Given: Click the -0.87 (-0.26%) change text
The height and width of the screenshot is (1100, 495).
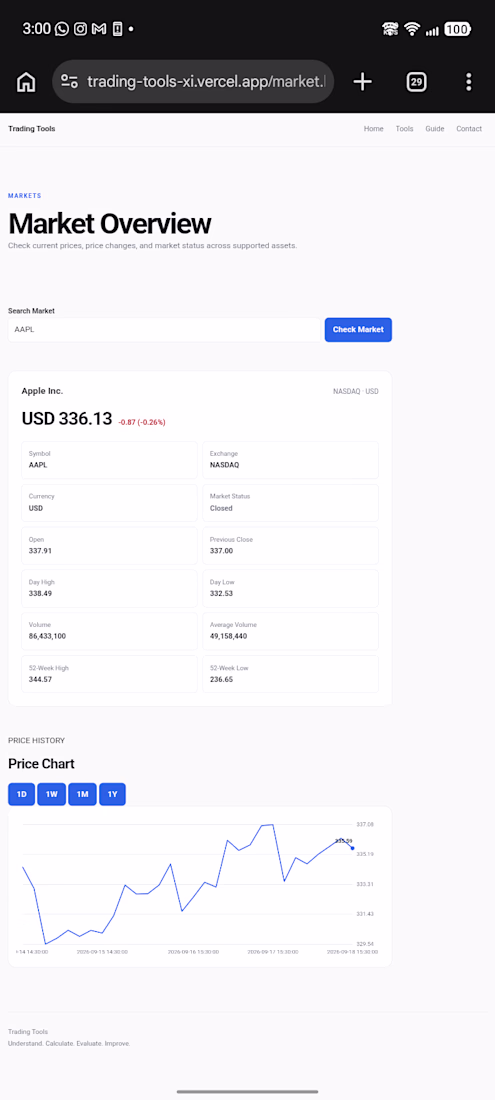Looking at the screenshot, I should (142, 422).
